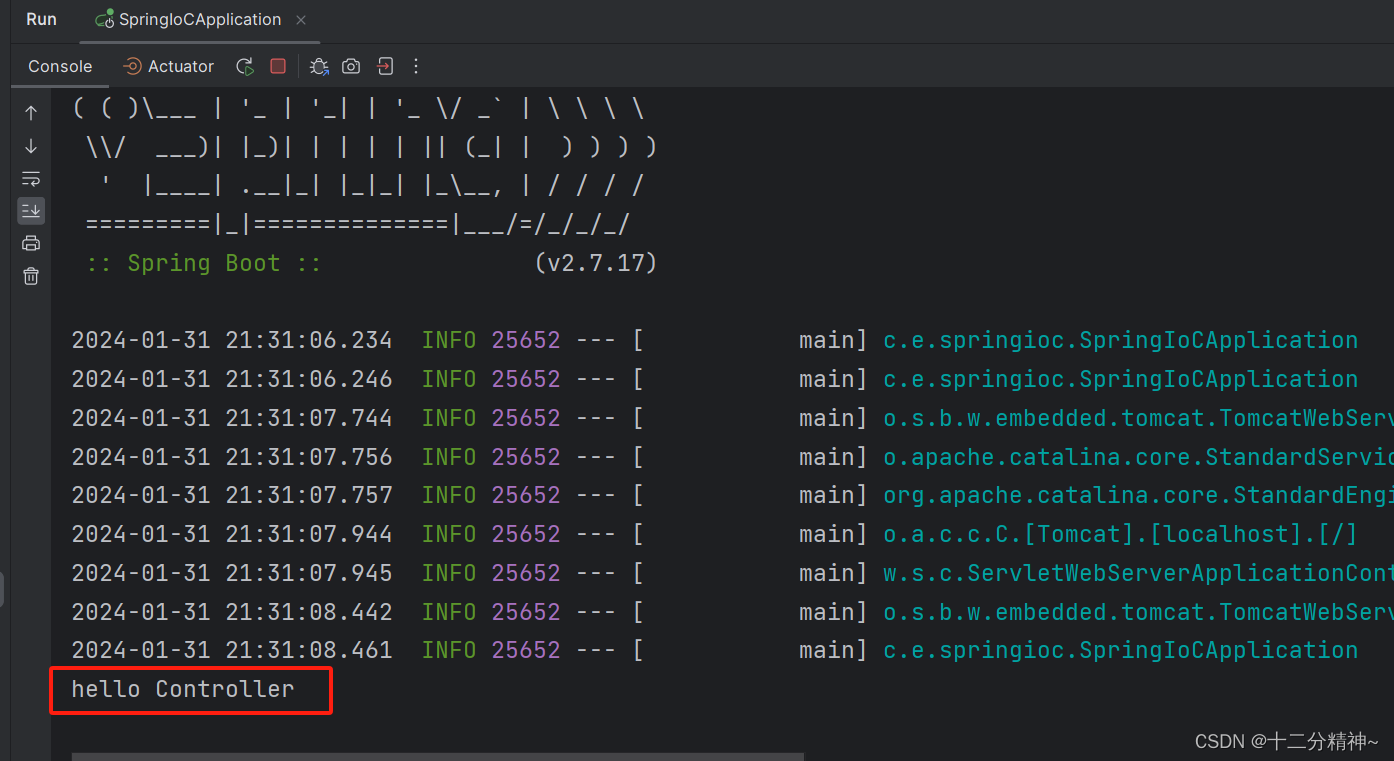This screenshot has height=761, width=1394.
Task: Click the org.apache.catalina.core.StandardEngi logger text
Action: pos(1138,495)
